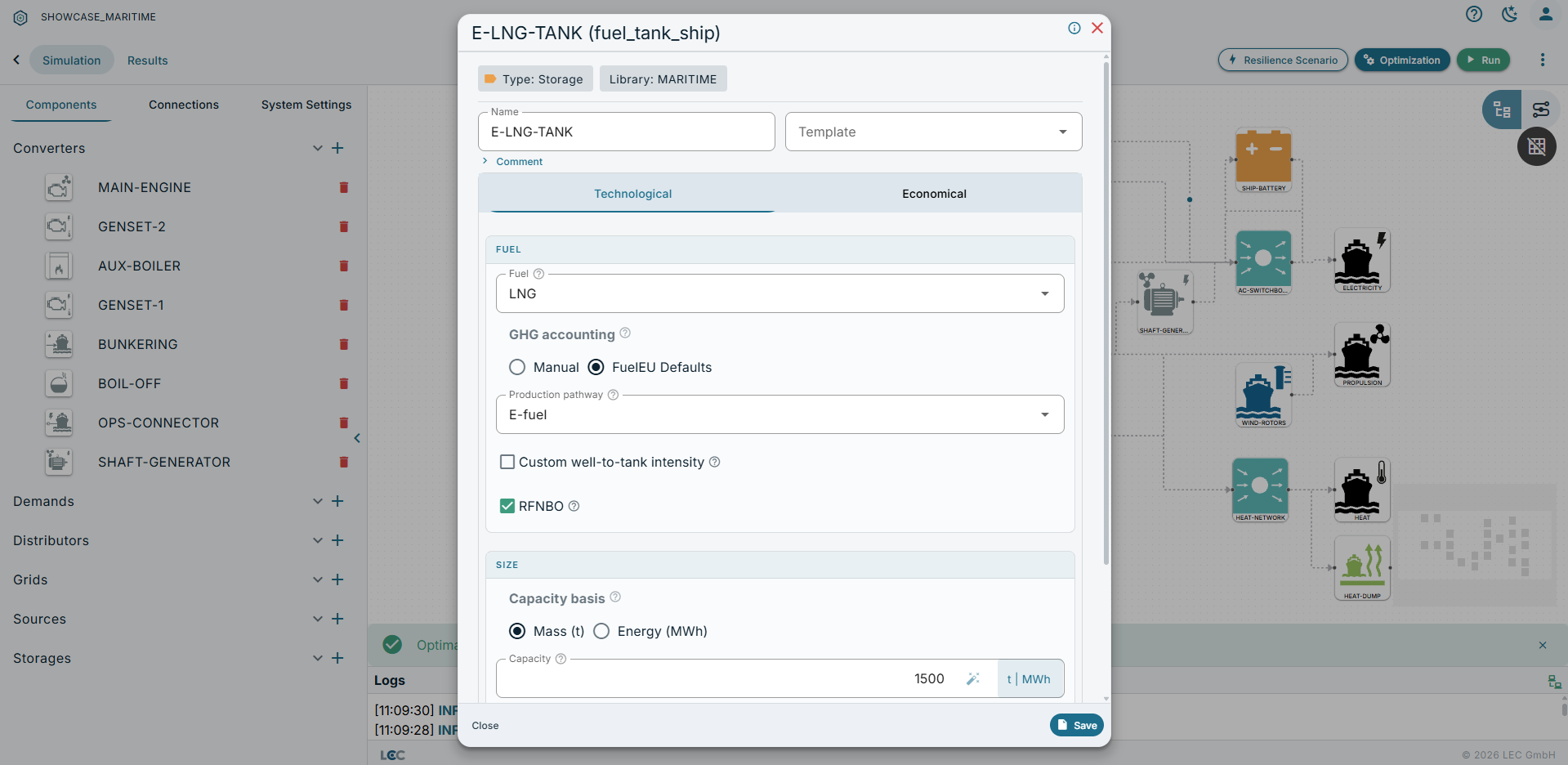Switch to the Results view

(x=148, y=60)
